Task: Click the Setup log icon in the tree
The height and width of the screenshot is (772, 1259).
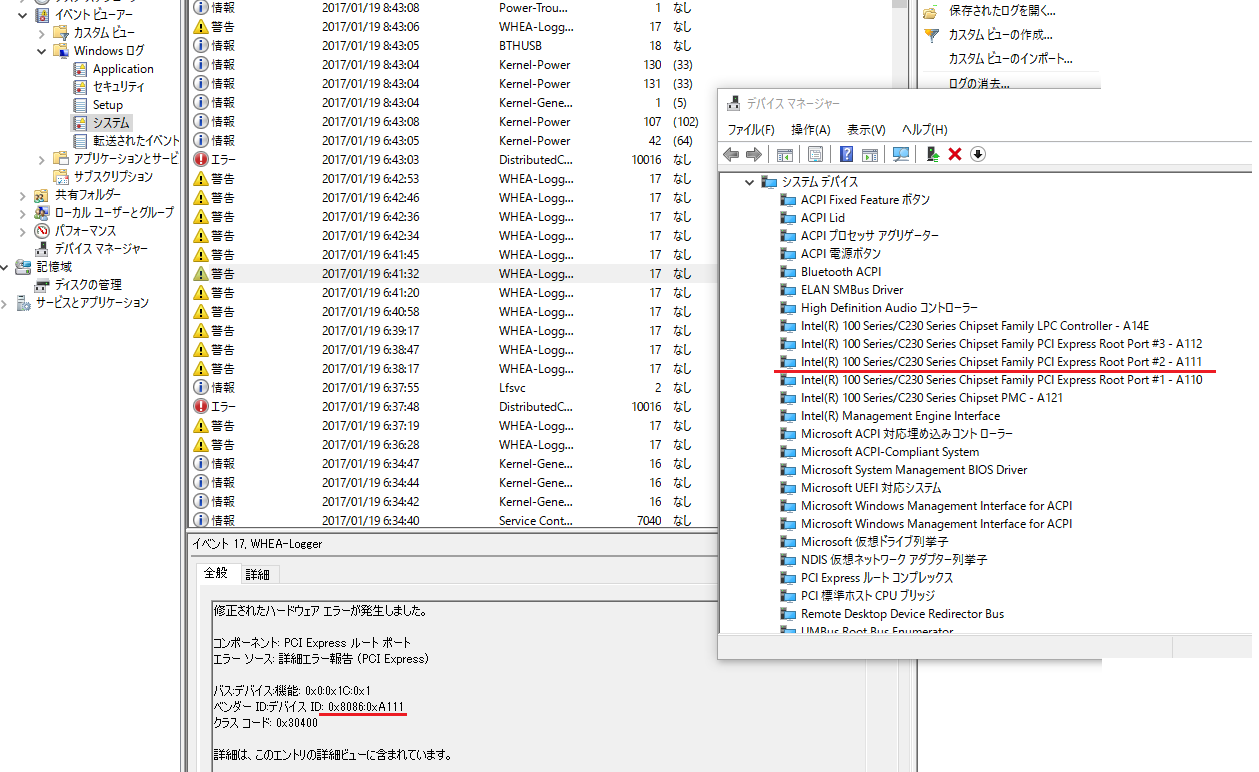Action: [x=81, y=105]
